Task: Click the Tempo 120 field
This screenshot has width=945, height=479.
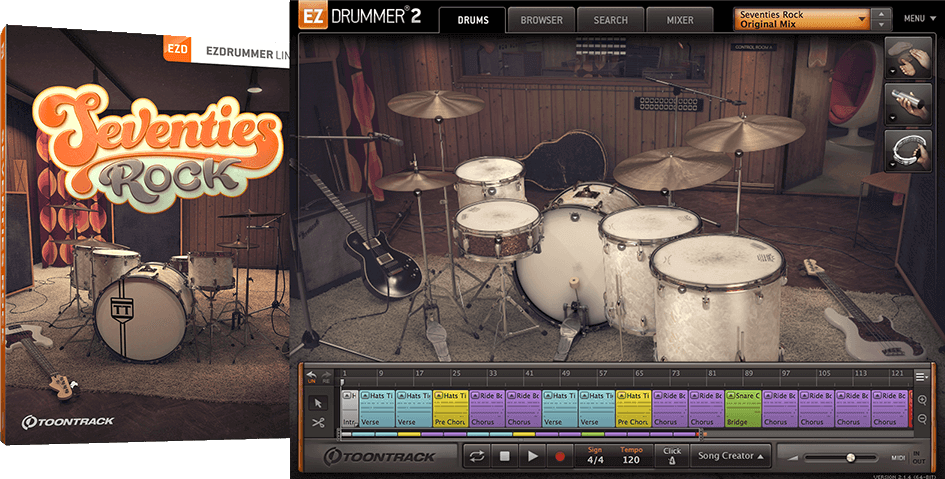Action: coord(631,456)
